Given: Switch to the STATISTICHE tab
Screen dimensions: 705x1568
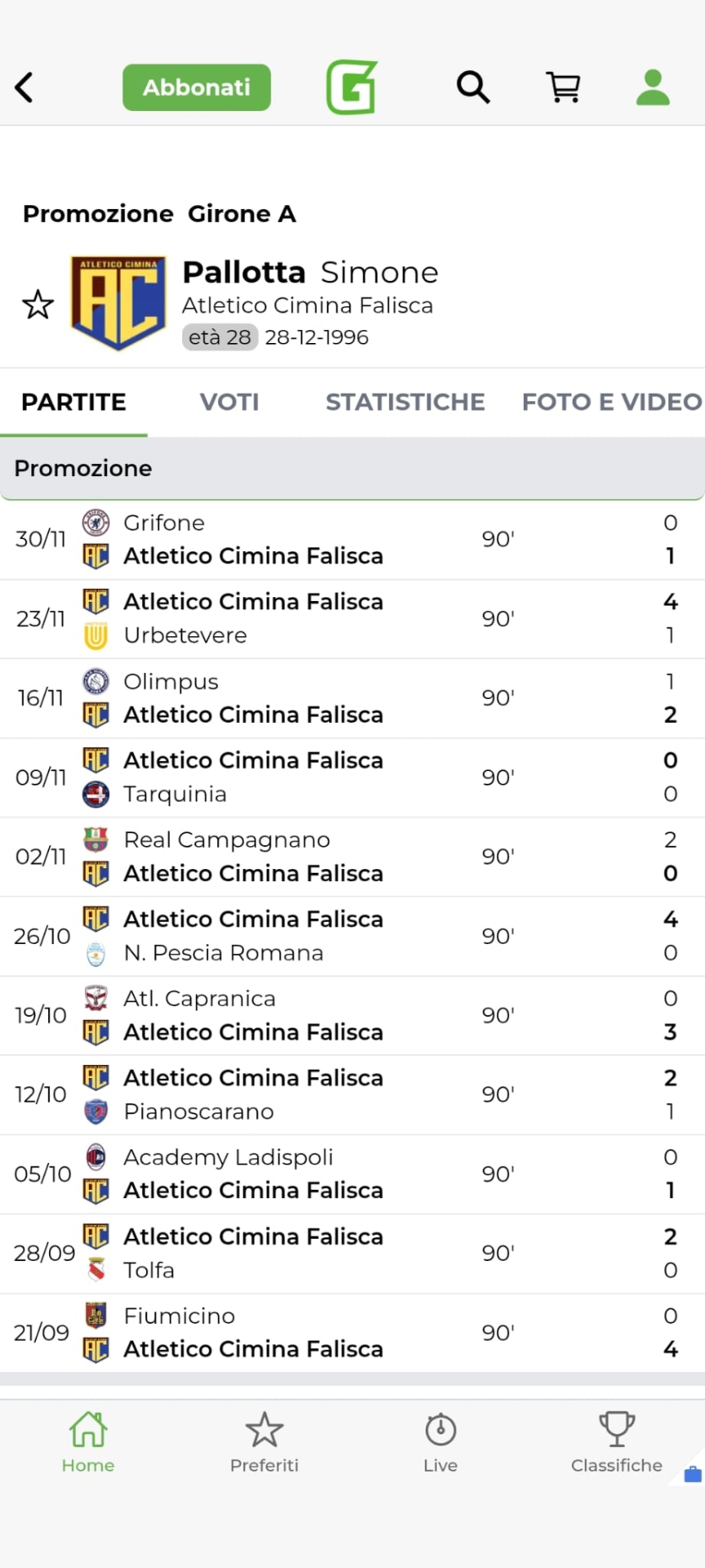Looking at the screenshot, I should coord(405,402).
